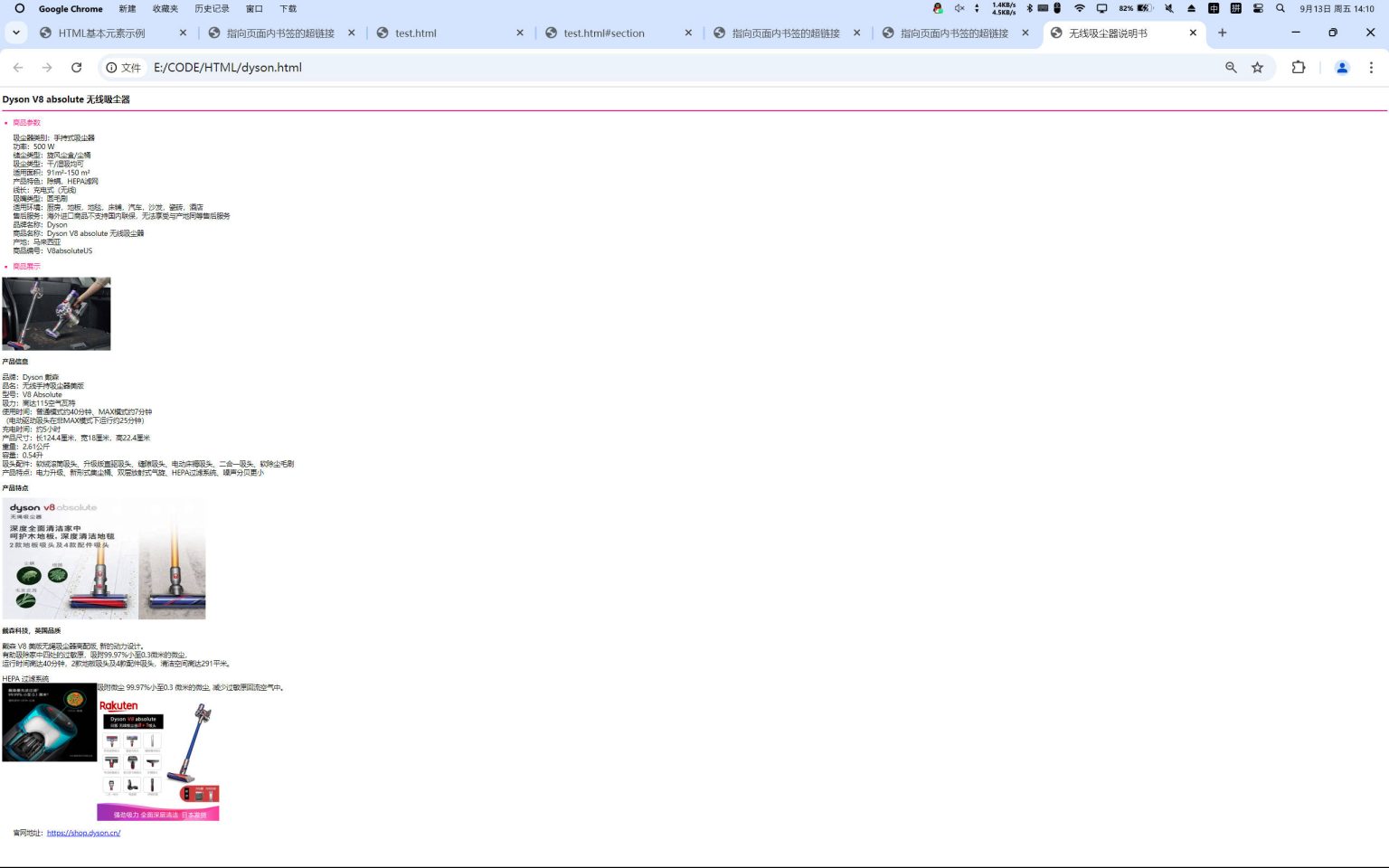
Task: Click the 型号: V8 Absolute line
Action: click(x=32, y=394)
